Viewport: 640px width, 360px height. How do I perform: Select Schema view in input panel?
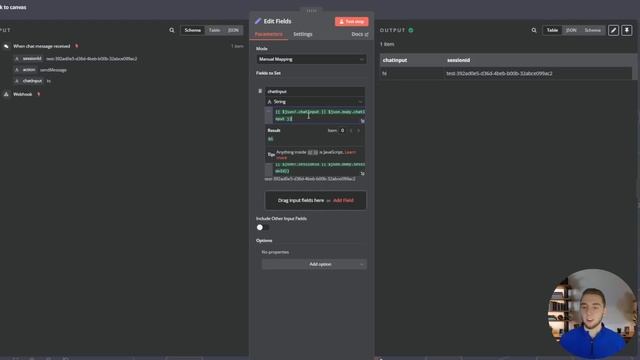(193, 30)
